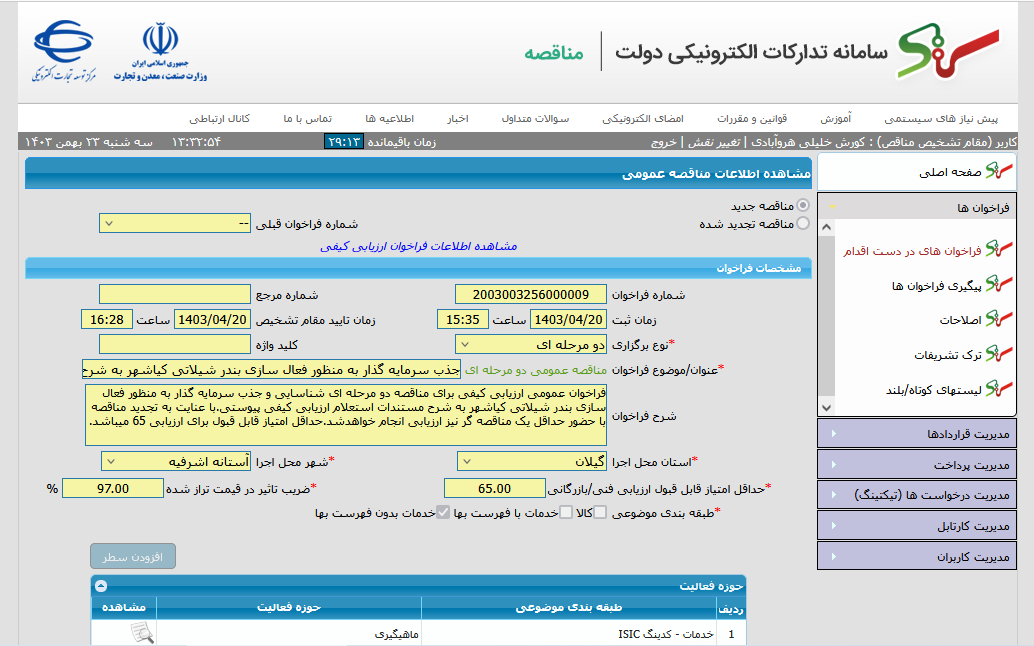Click the شرح فراخوان text area
The image size is (1034, 646).
[x=346, y=415]
